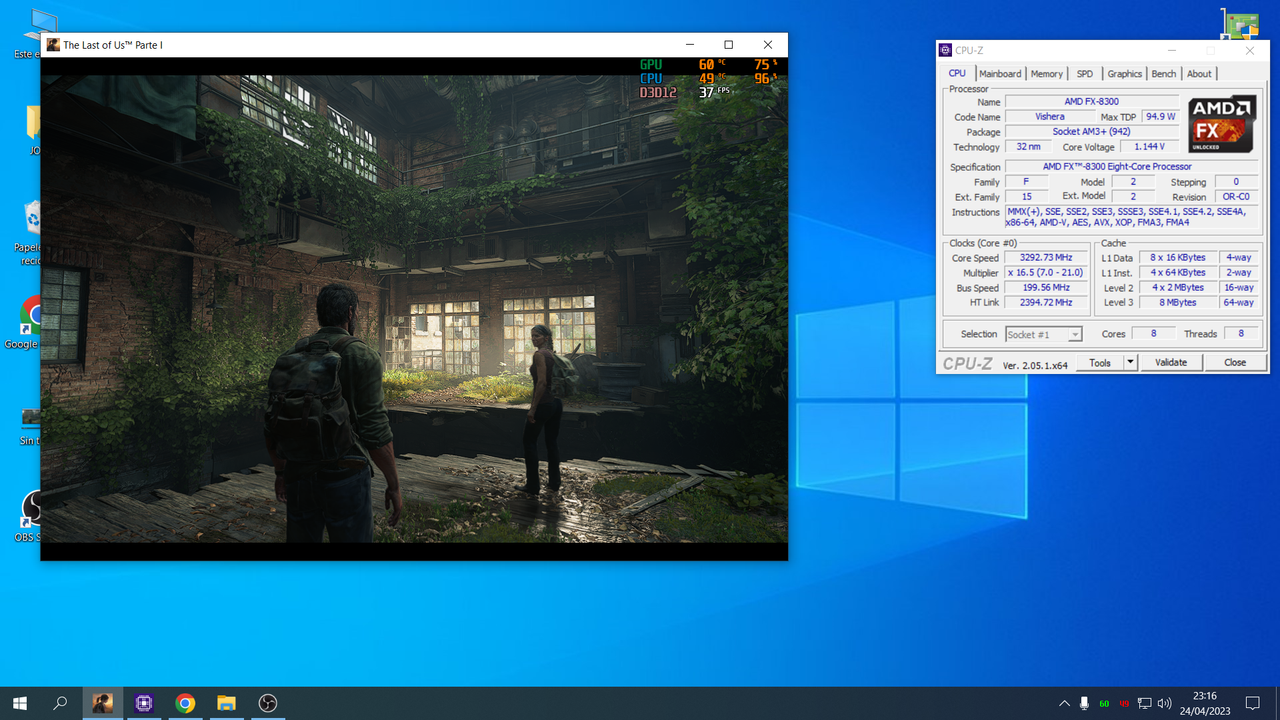Screen dimensions: 1280x720
Task: Open the notification center icon
Action: 1252,703
